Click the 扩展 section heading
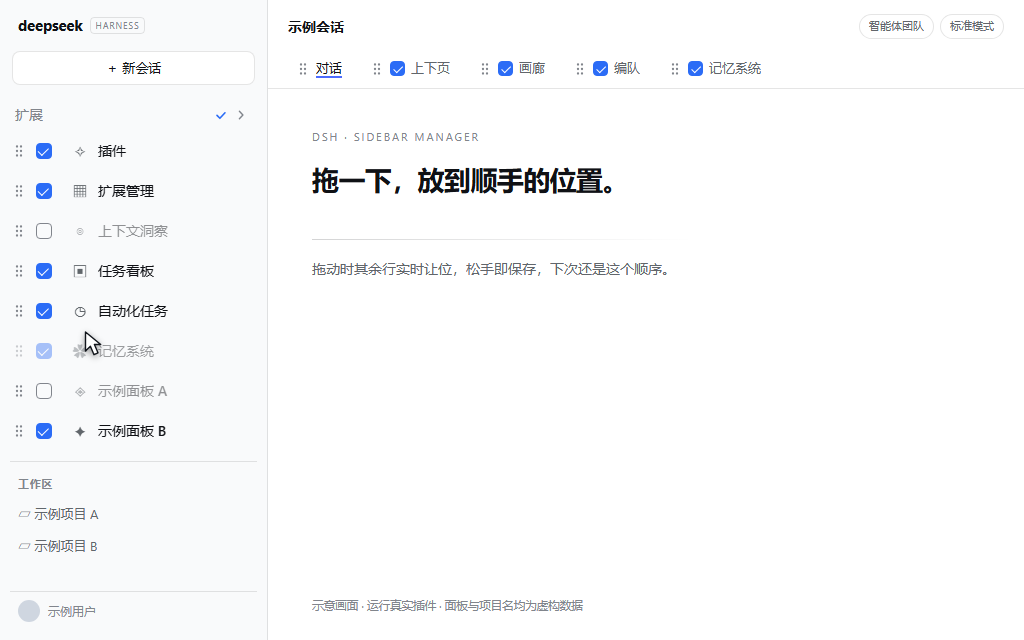This screenshot has width=1024, height=640. pyautogui.click(x=29, y=115)
